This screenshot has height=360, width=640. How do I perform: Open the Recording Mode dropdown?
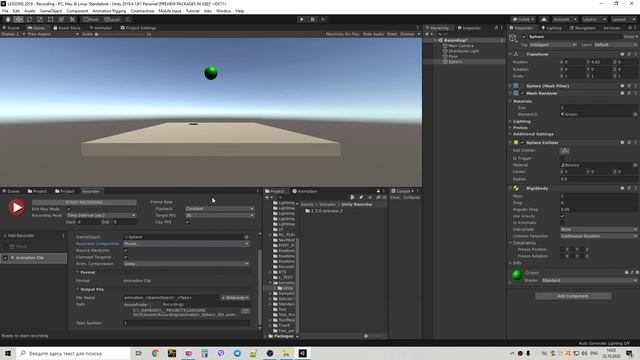coord(101,215)
